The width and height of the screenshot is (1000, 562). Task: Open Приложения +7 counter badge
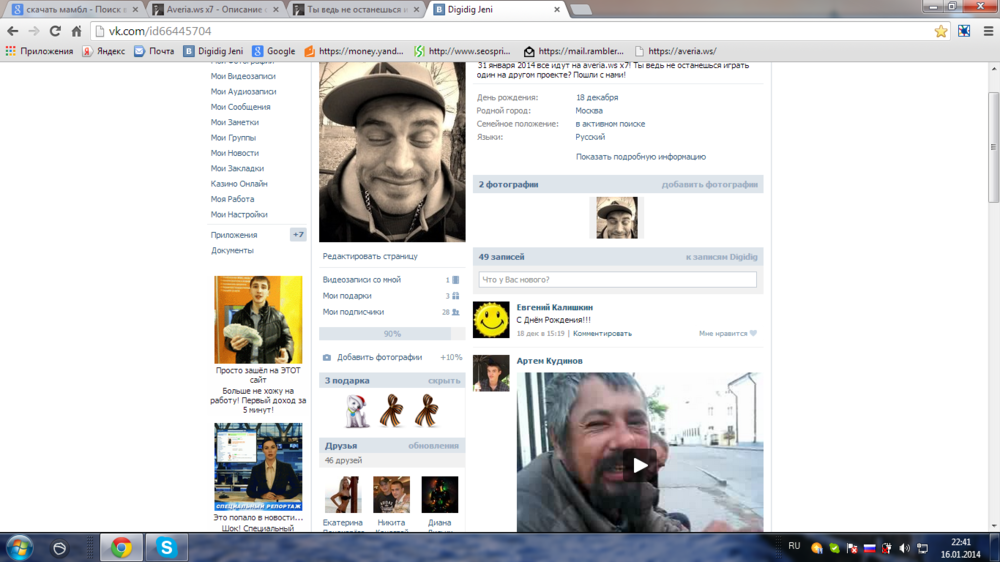coord(298,235)
